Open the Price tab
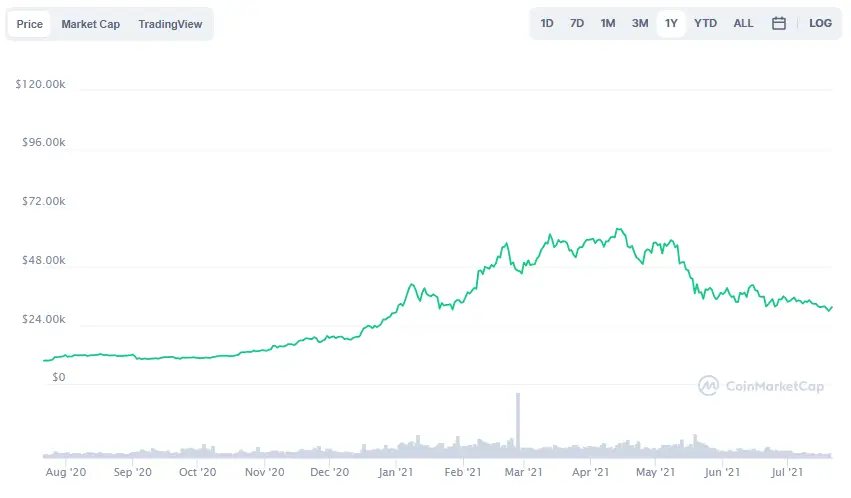The width and height of the screenshot is (851, 498). (29, 24)
